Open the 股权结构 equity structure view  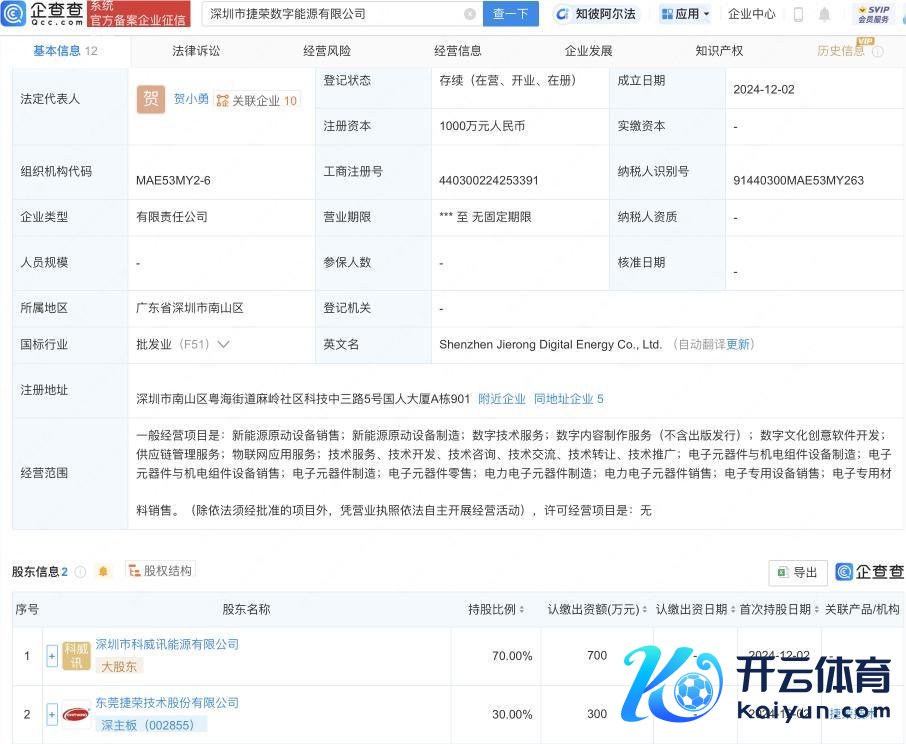tap(159, 571)
